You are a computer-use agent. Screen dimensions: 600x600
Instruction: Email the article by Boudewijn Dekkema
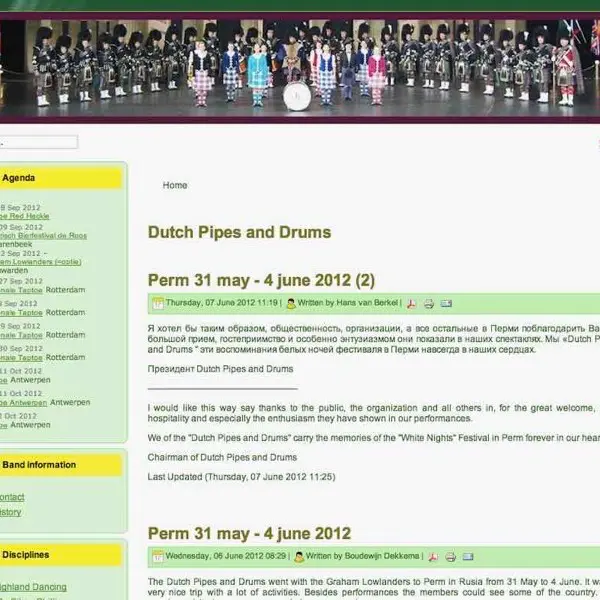(x=468, y=556)
